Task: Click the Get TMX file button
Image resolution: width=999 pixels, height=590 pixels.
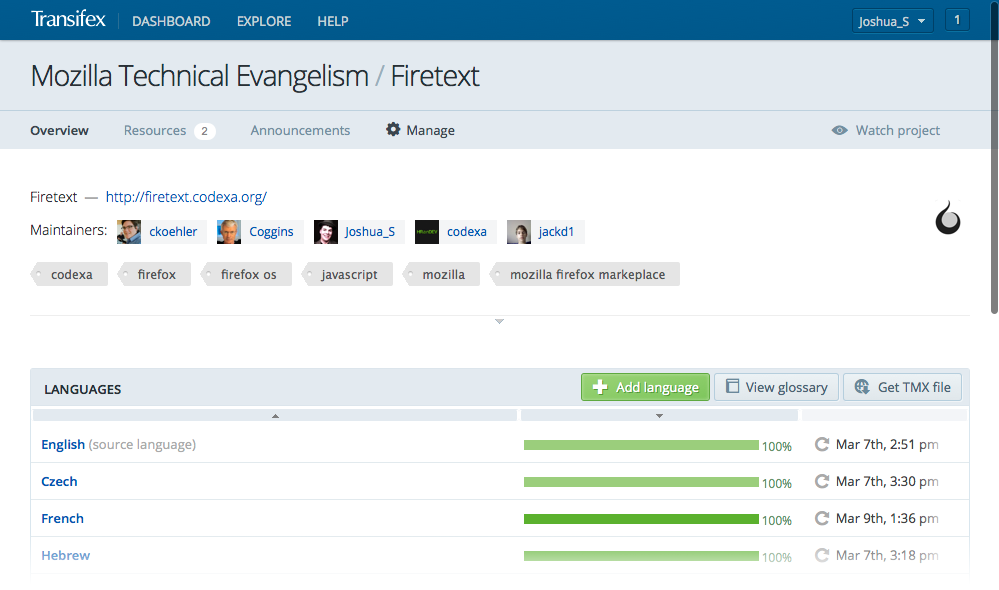Action: pyautogui.click(x=902, y=387)
